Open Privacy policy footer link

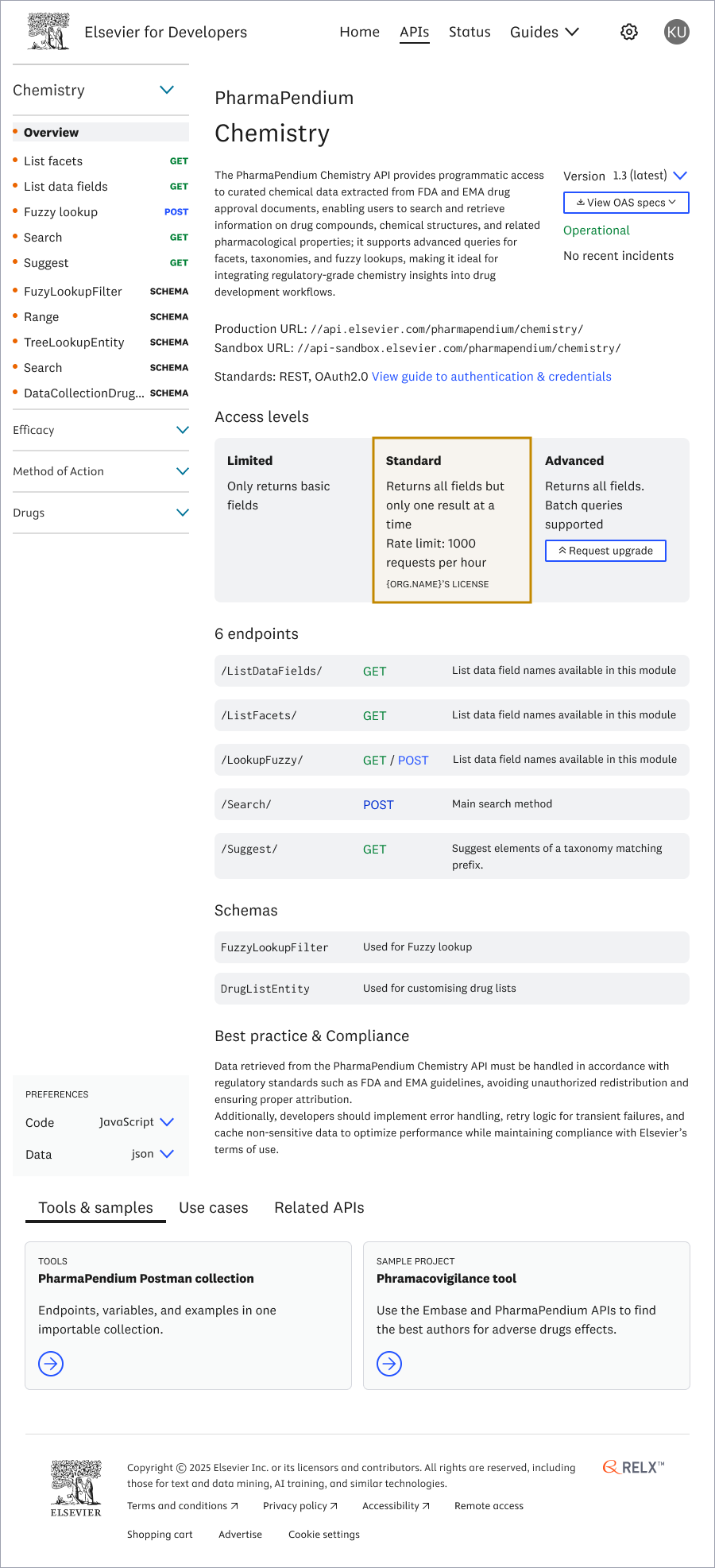(x=300, y=1506)
